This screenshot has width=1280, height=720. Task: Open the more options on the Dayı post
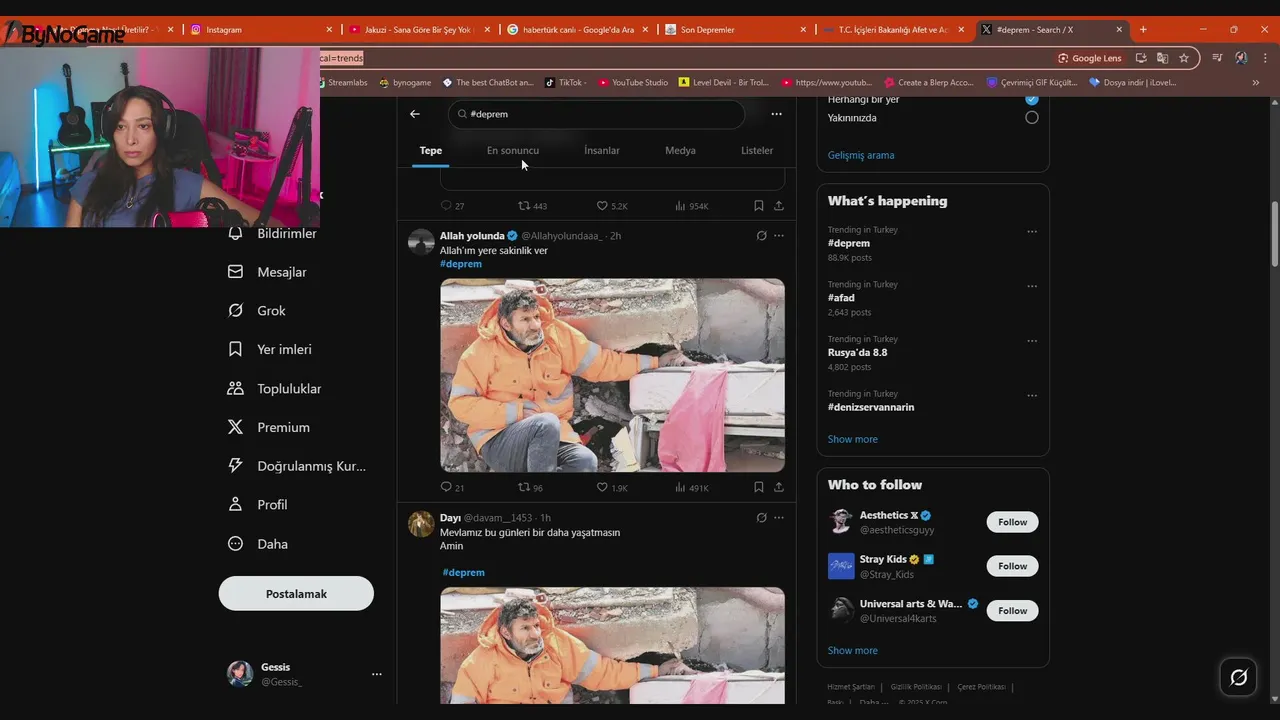coord(779,518)
